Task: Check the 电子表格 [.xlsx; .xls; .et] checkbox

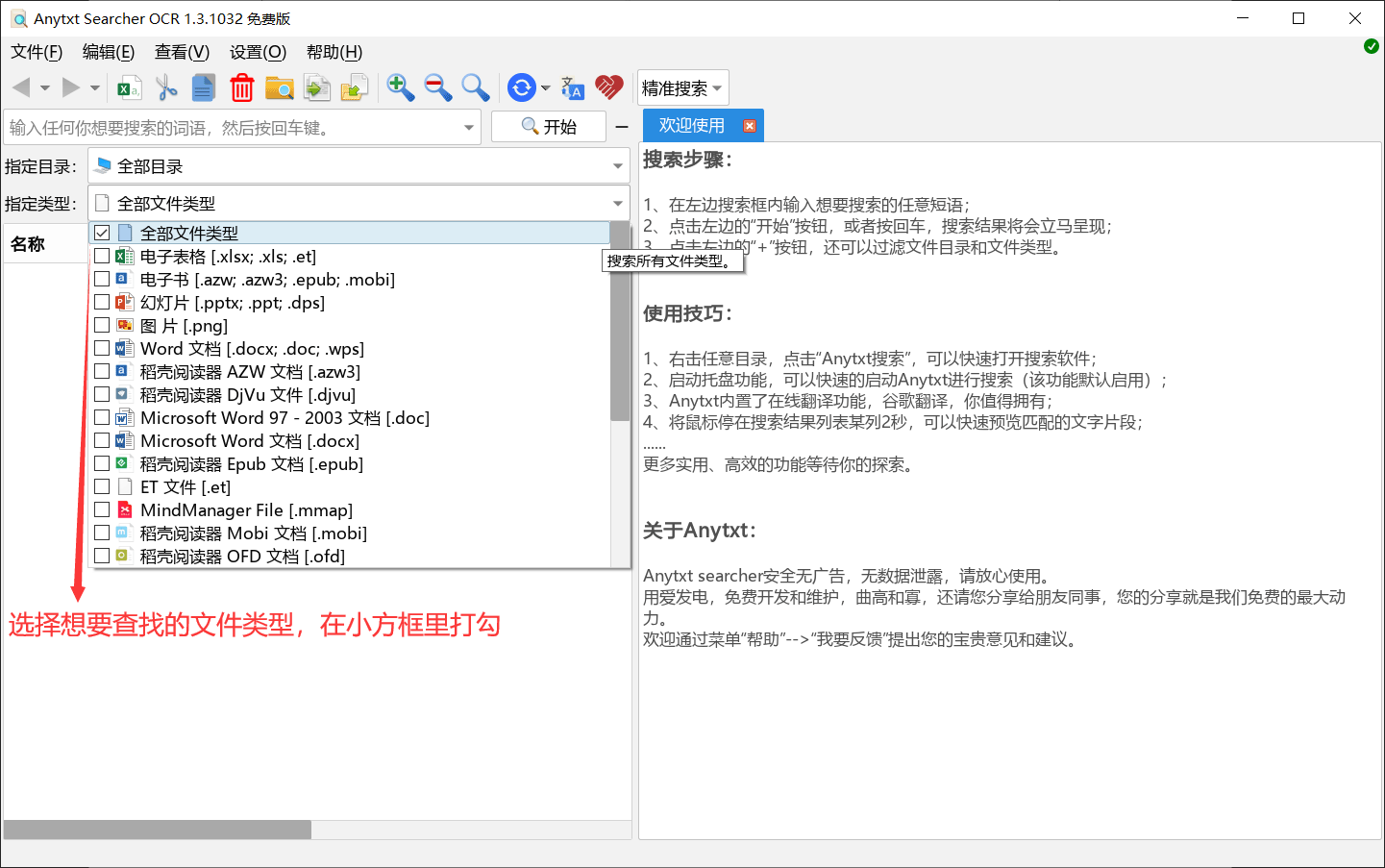Action: [102, 256]
